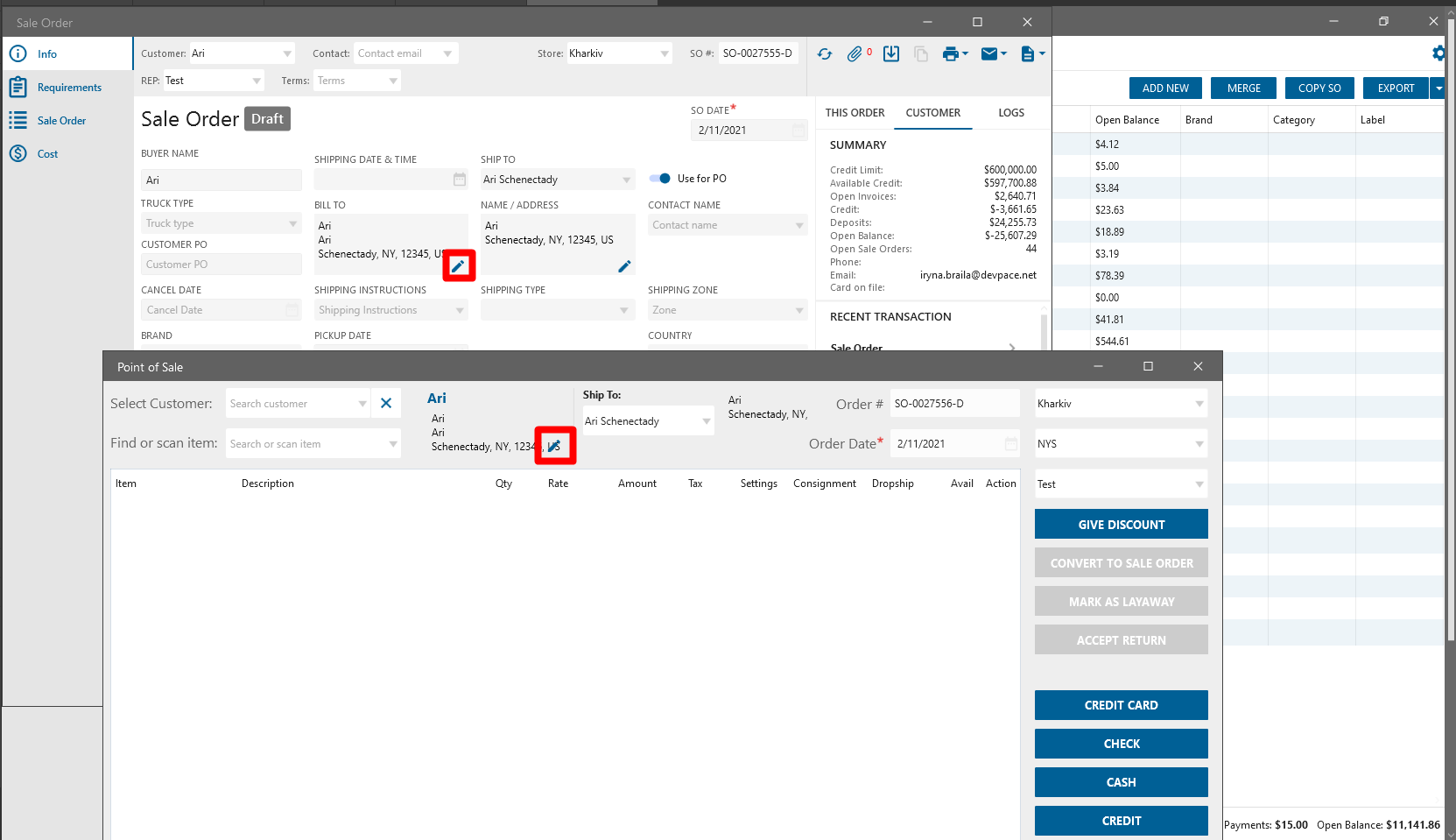The height and width of the screenshot is (840, 1456).
Task: Expand the Shipping Type dropdown
Action: 624,311
